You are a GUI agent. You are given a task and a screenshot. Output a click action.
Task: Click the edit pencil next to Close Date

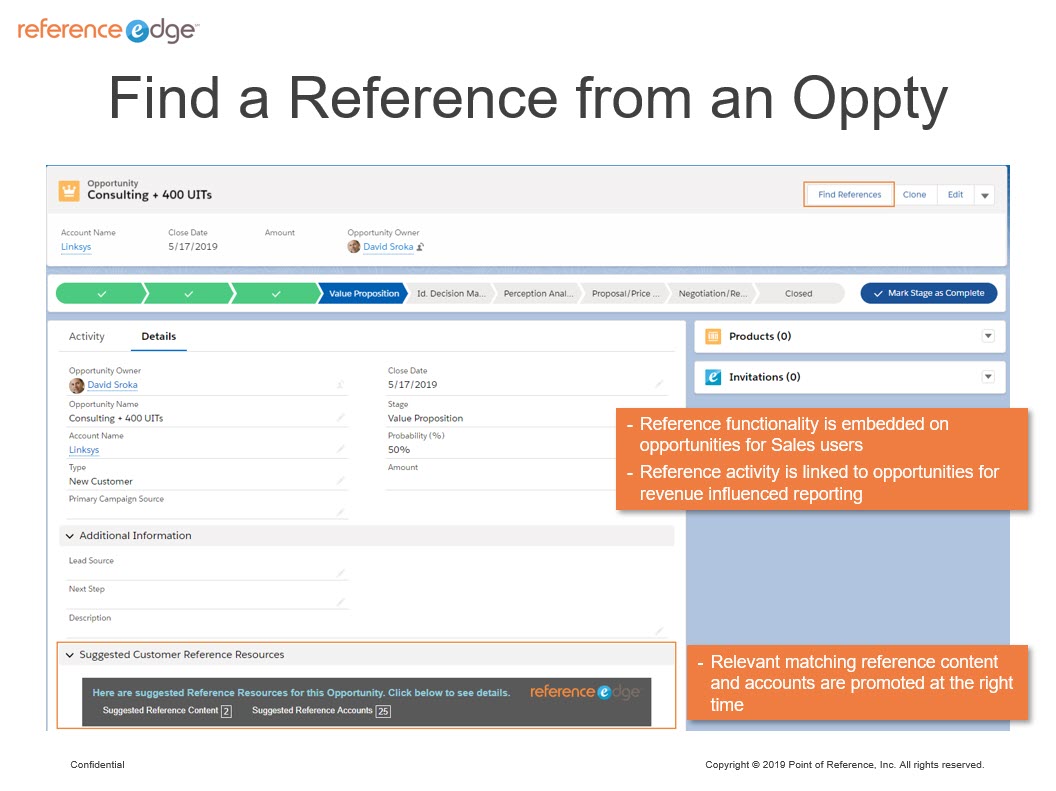(659, 384)
